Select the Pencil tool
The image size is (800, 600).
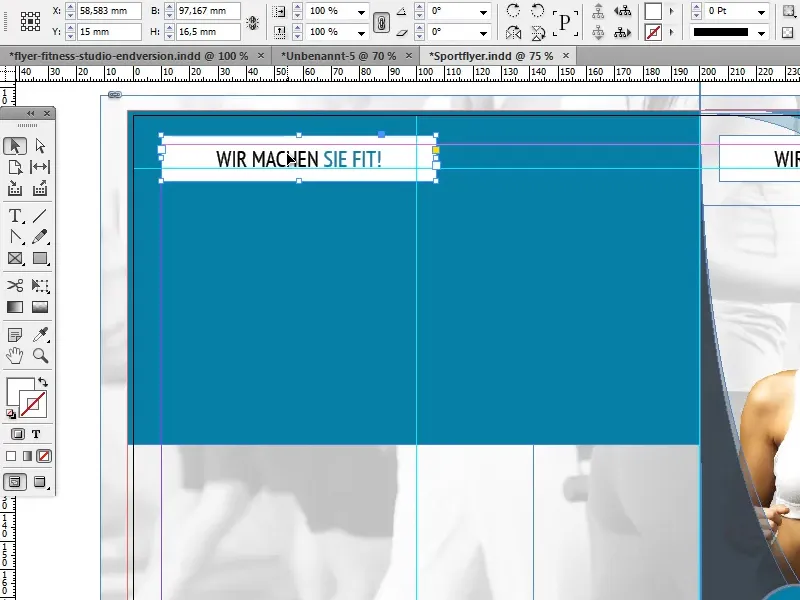40,237
